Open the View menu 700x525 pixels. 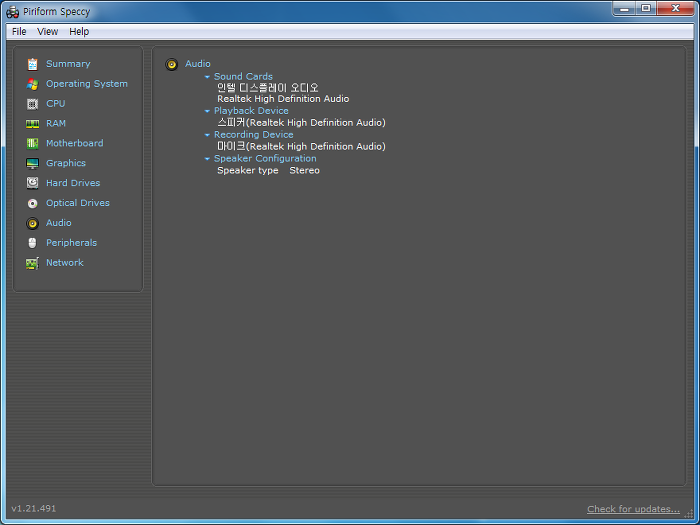point(47,32)
